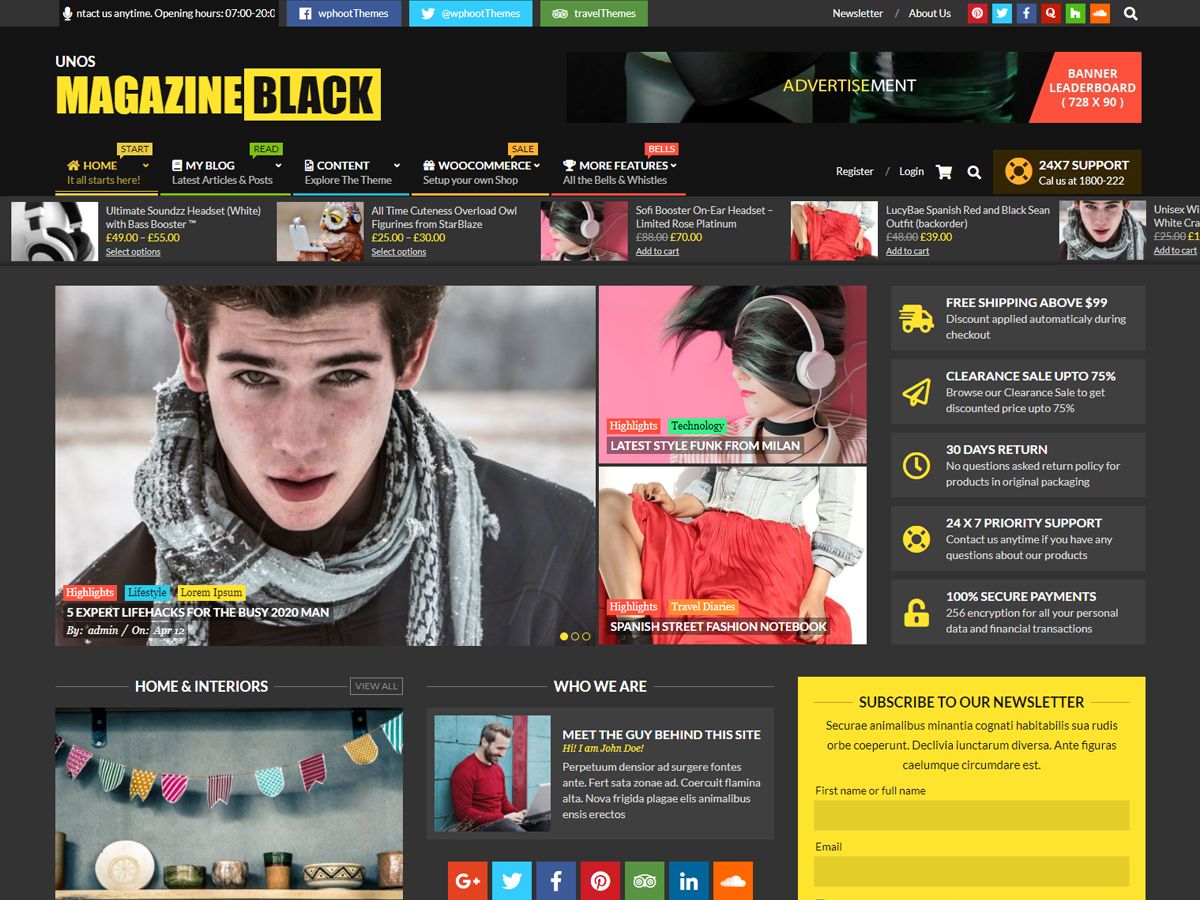Open search from the top bar magnifier icon
Image resolution: width=1200 pixels, height=900 pixels.
point(1129,14)
